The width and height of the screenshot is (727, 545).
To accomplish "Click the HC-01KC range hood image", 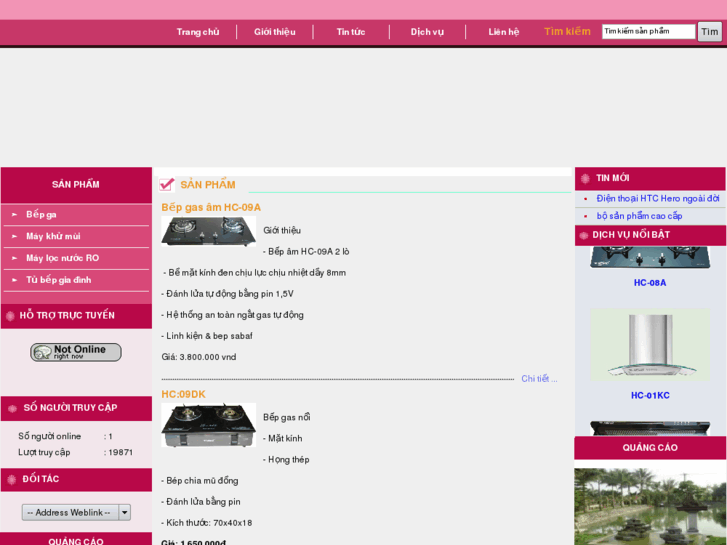I will 650,345.
